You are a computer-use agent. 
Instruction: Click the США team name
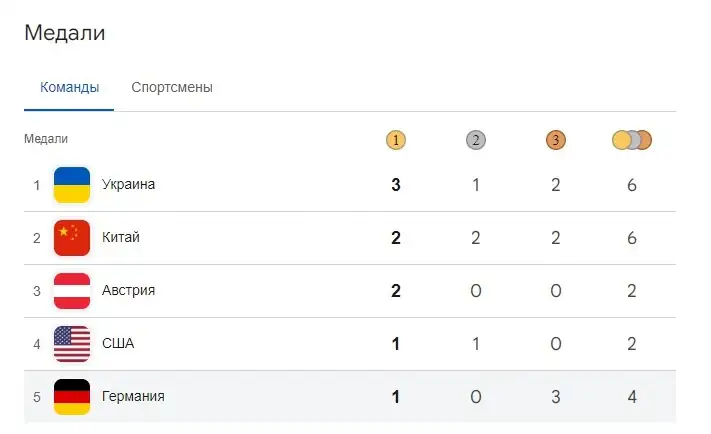tap(118, 344)
